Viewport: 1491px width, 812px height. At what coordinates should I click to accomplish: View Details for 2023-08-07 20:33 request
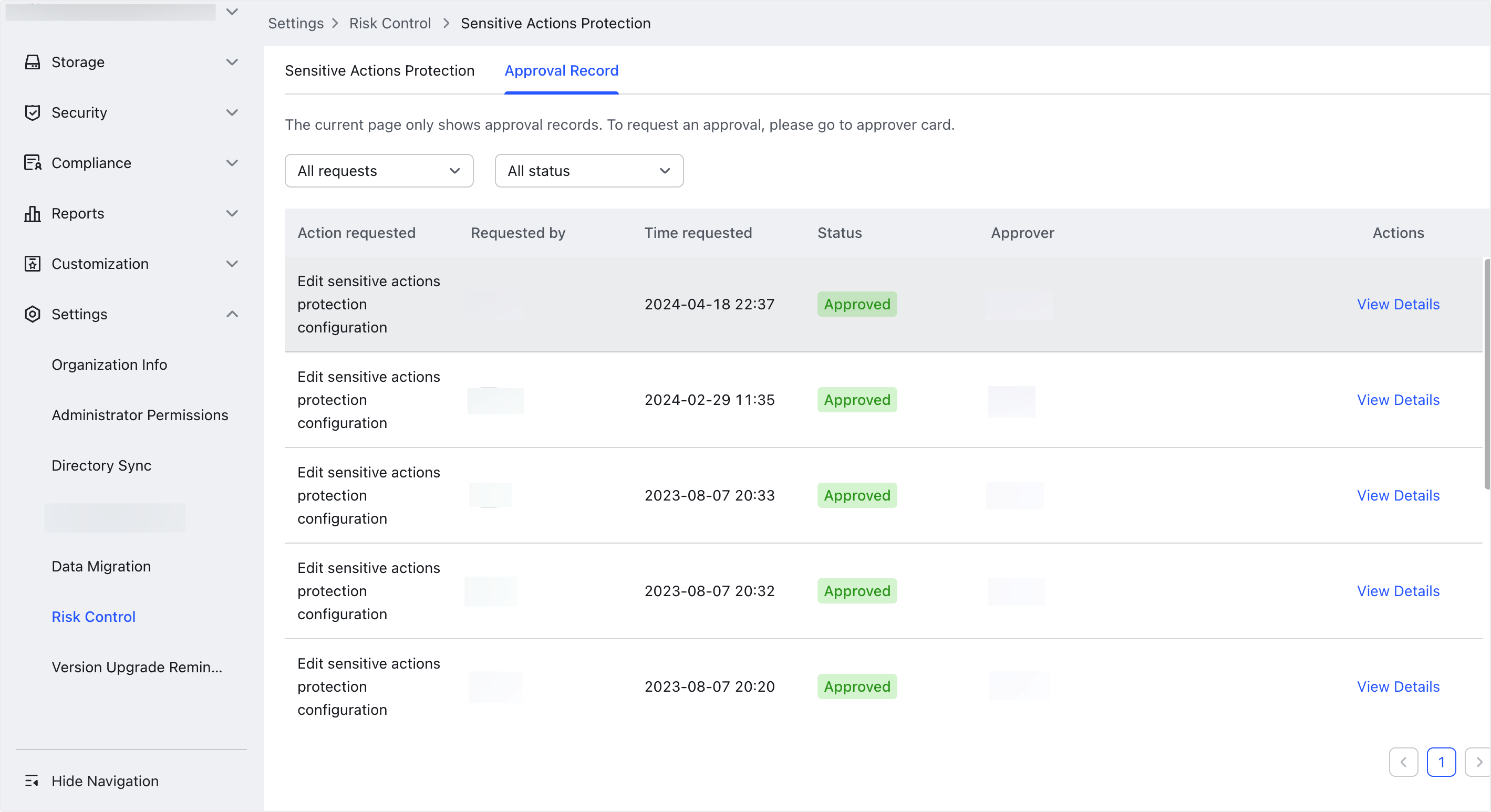pos(1399,495)
